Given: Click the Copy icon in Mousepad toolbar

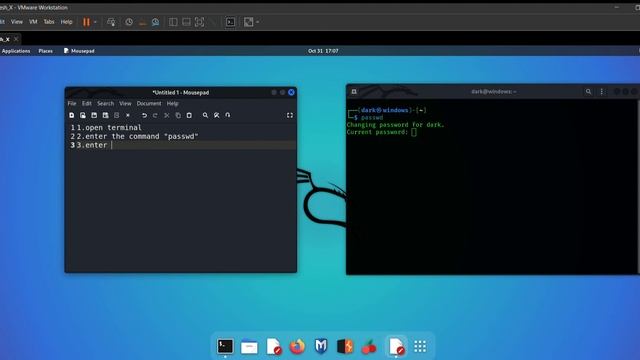Looking at the screenshot, I should (178, 116).
